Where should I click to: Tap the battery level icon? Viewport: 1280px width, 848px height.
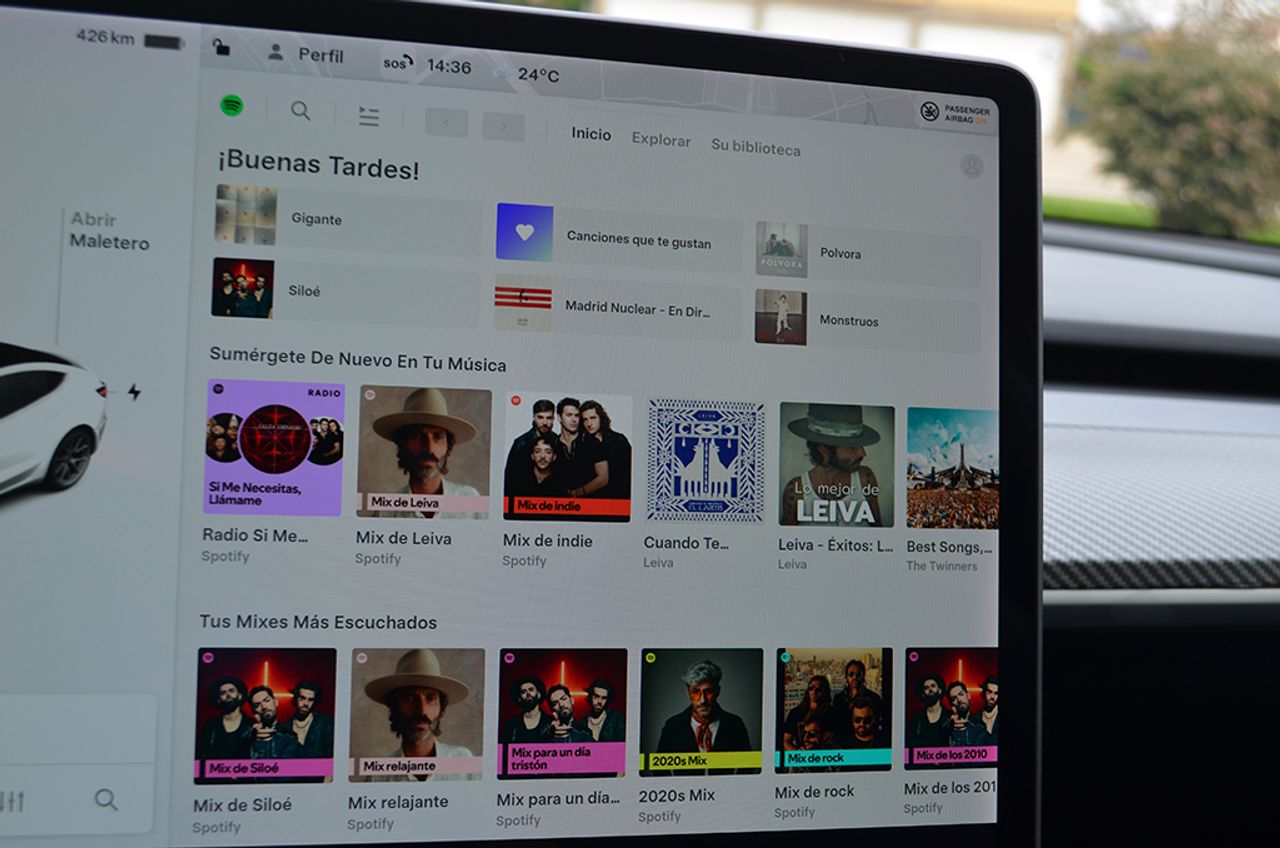tap(165, 41)
